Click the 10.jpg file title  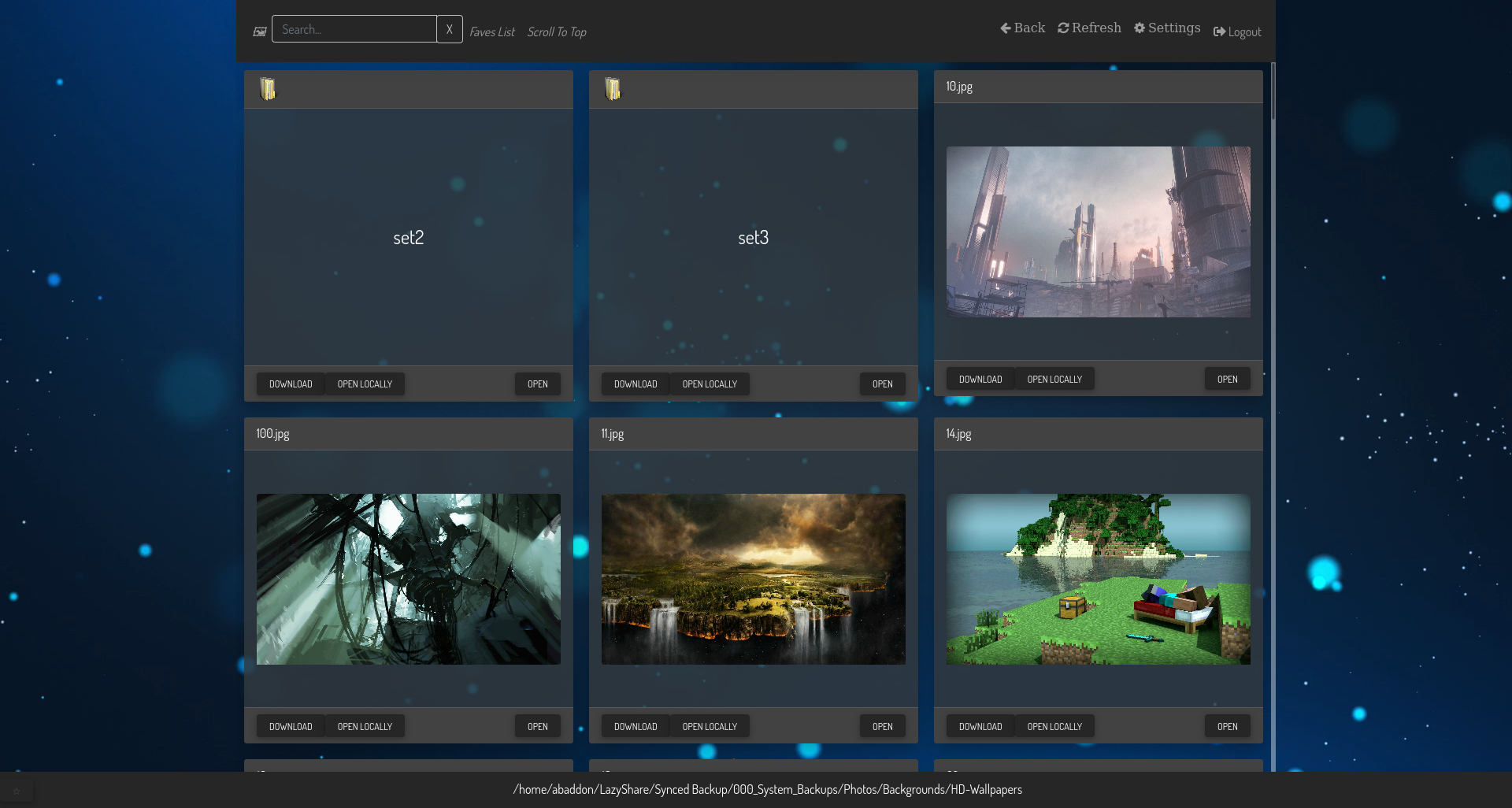959,87
